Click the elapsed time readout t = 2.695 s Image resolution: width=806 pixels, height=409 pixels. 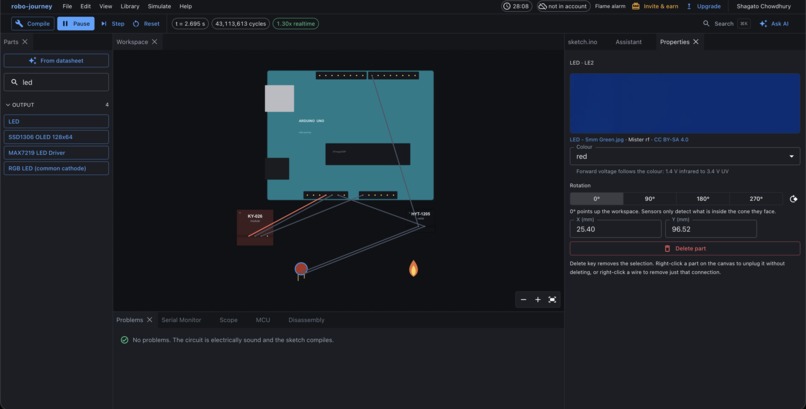pyautogui.click(x=190, y=24)
